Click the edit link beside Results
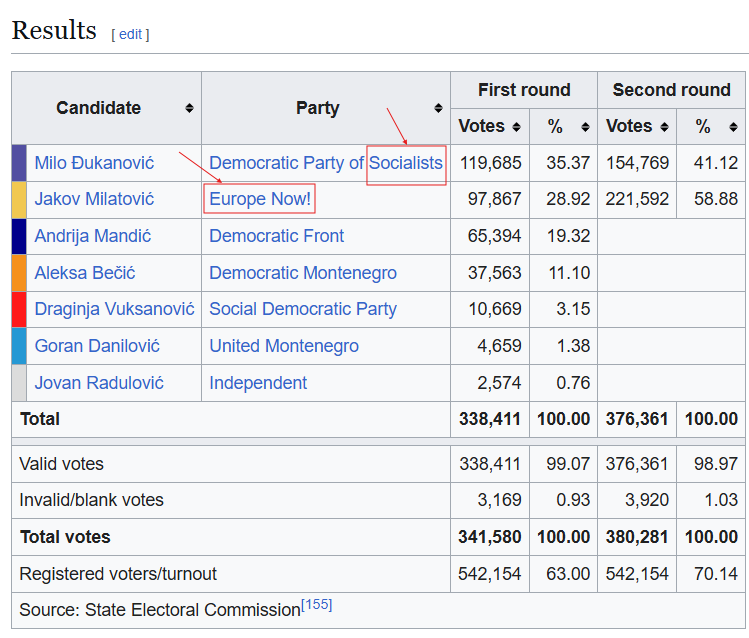This screenshot has width=749, height=638. coord(130,34)
